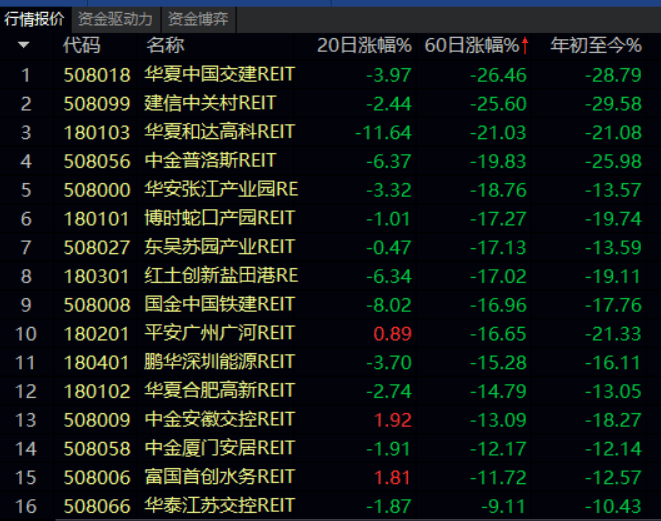Screen dimensions: 661x521
Task: Click red 20-day value 1.92
Action: (x=392, y=420)
